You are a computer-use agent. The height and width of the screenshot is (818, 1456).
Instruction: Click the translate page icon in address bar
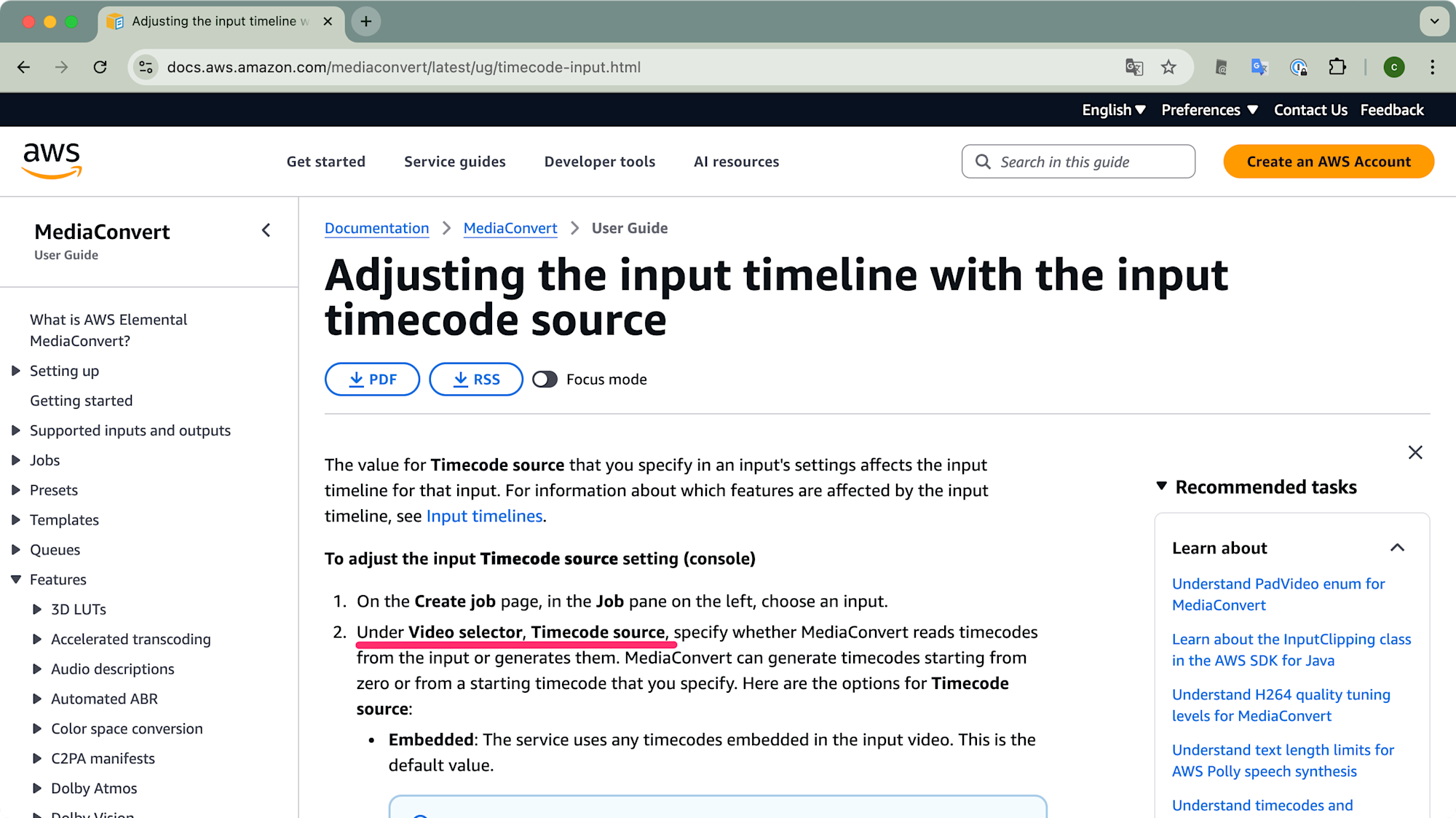[1133, 67]
